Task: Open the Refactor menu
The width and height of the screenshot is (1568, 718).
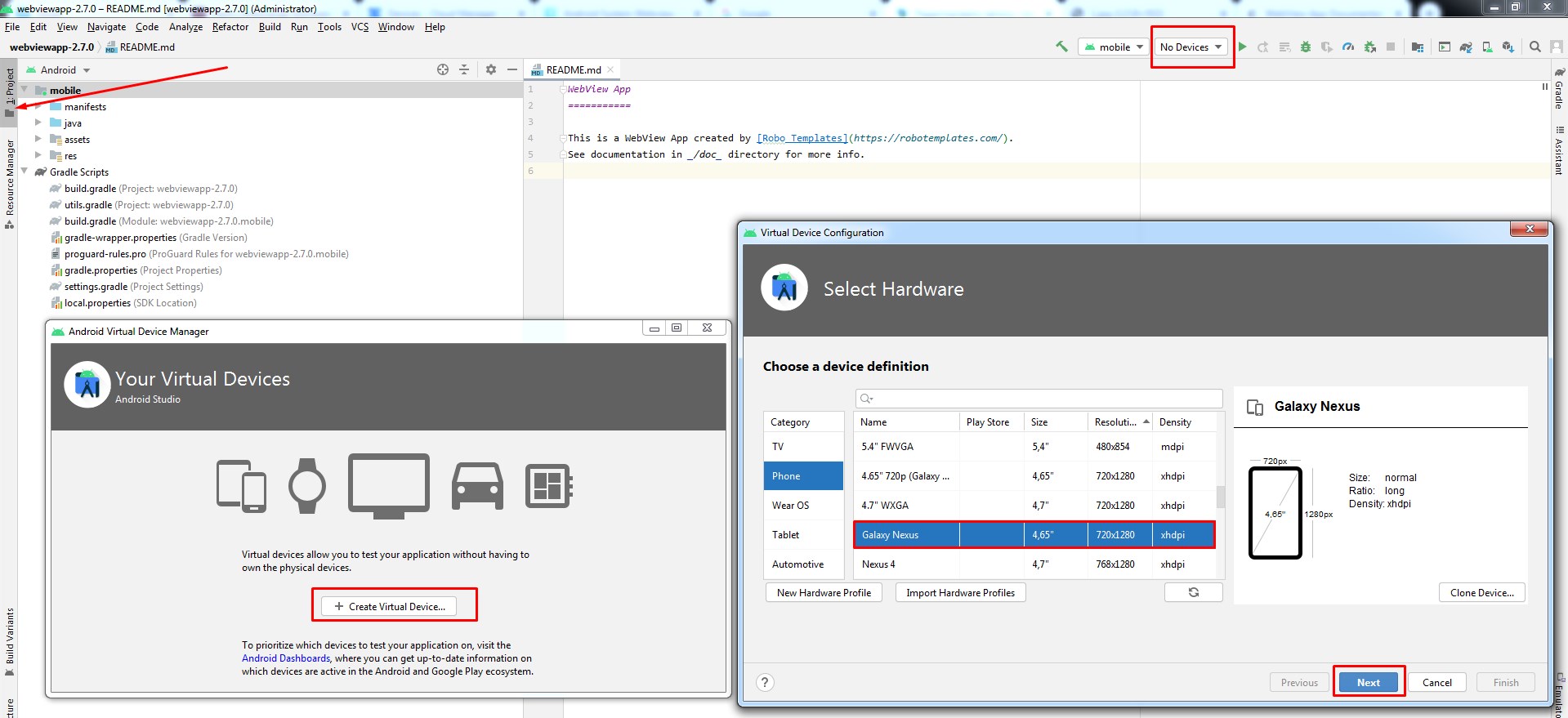Action: pyautogui.click(x=230, y=27)
